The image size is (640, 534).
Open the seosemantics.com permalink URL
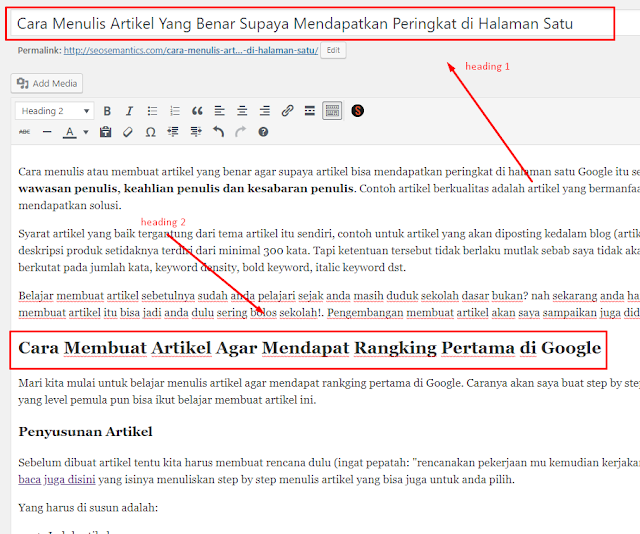coord(191,50)
